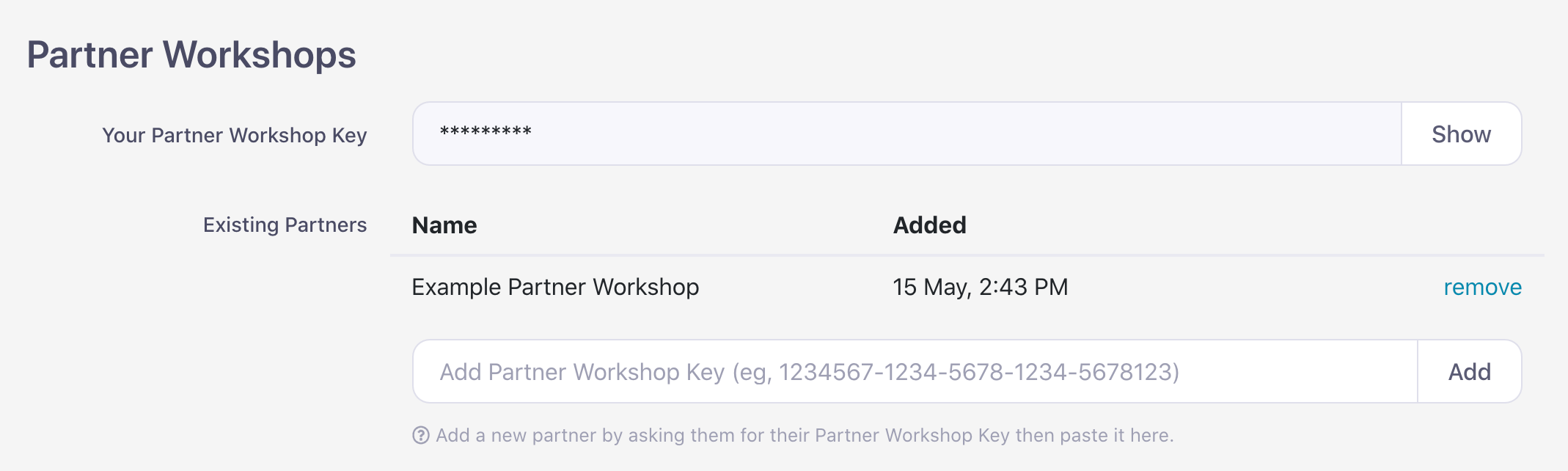Image resolution: width=1568 pixels, height=471 pixels.
Task: Click the word Workshops in the heading
Action: pyautogui.click(x=259, y=55)
